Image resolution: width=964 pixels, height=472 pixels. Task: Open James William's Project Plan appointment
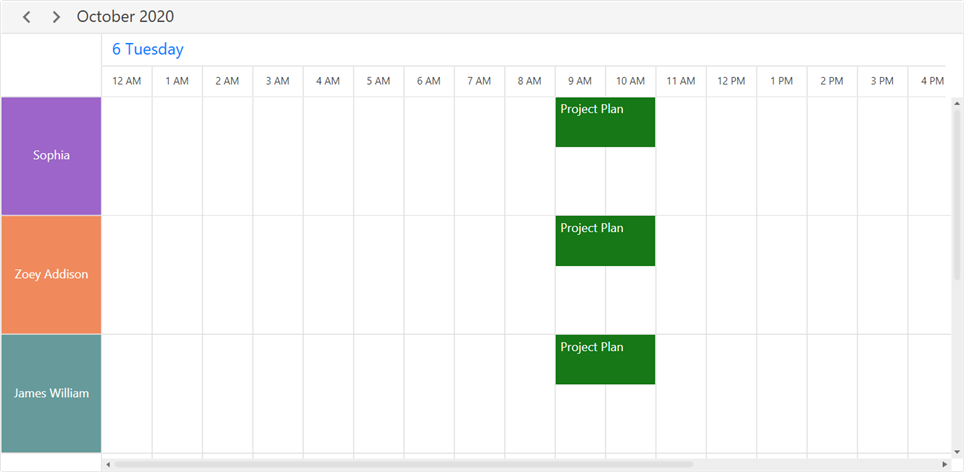[x=605, y=359]
